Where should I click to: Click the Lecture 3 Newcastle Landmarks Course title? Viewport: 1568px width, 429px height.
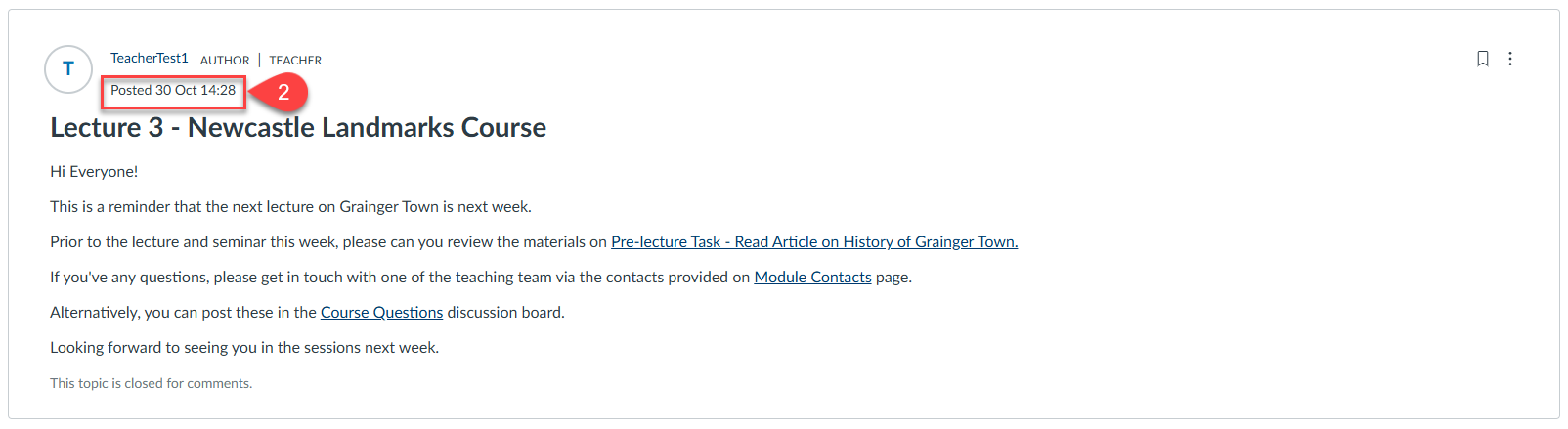(x=298, y=128)
